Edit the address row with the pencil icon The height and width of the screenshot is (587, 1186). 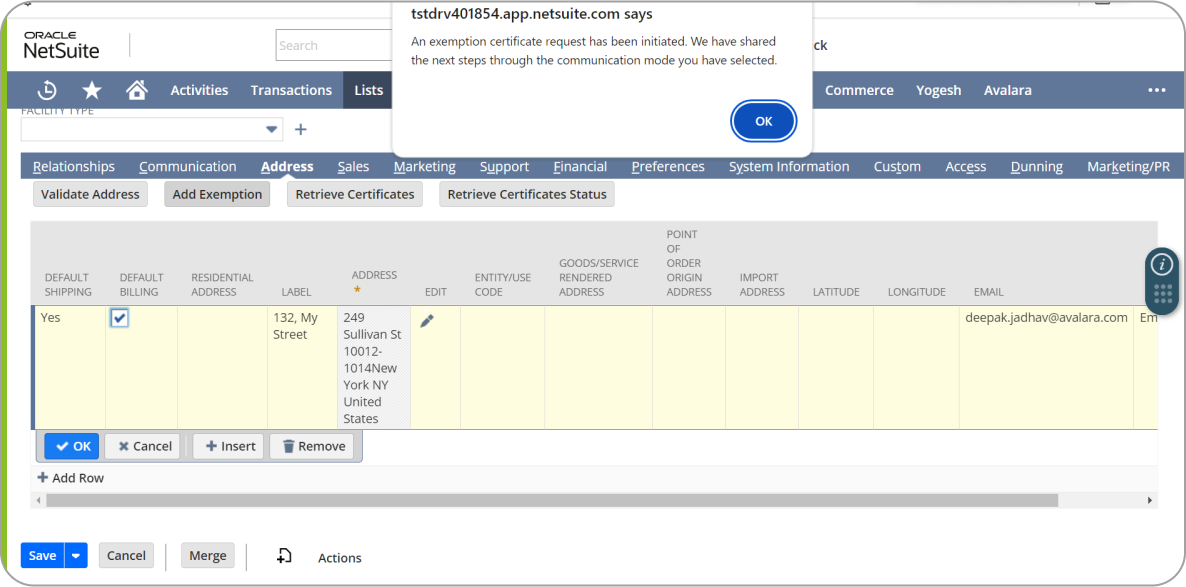pyautogui.click(x=427, y=320)
